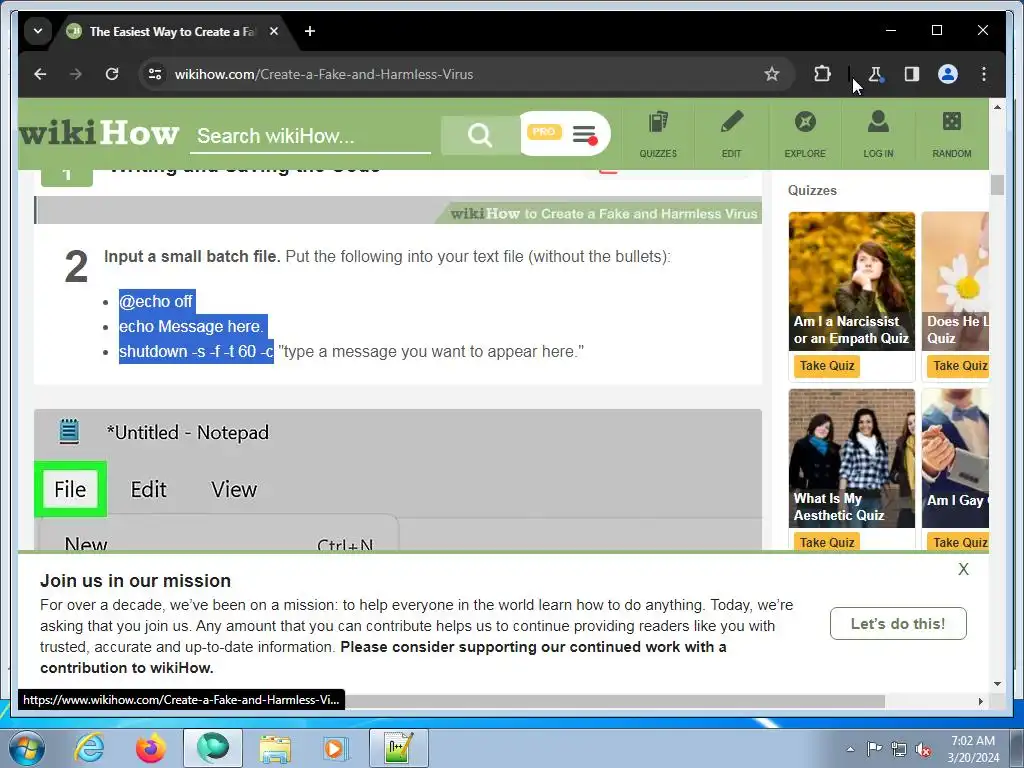Launch Firefox from the taskbar
1024x768 pixels.
[x=151, y=748]
